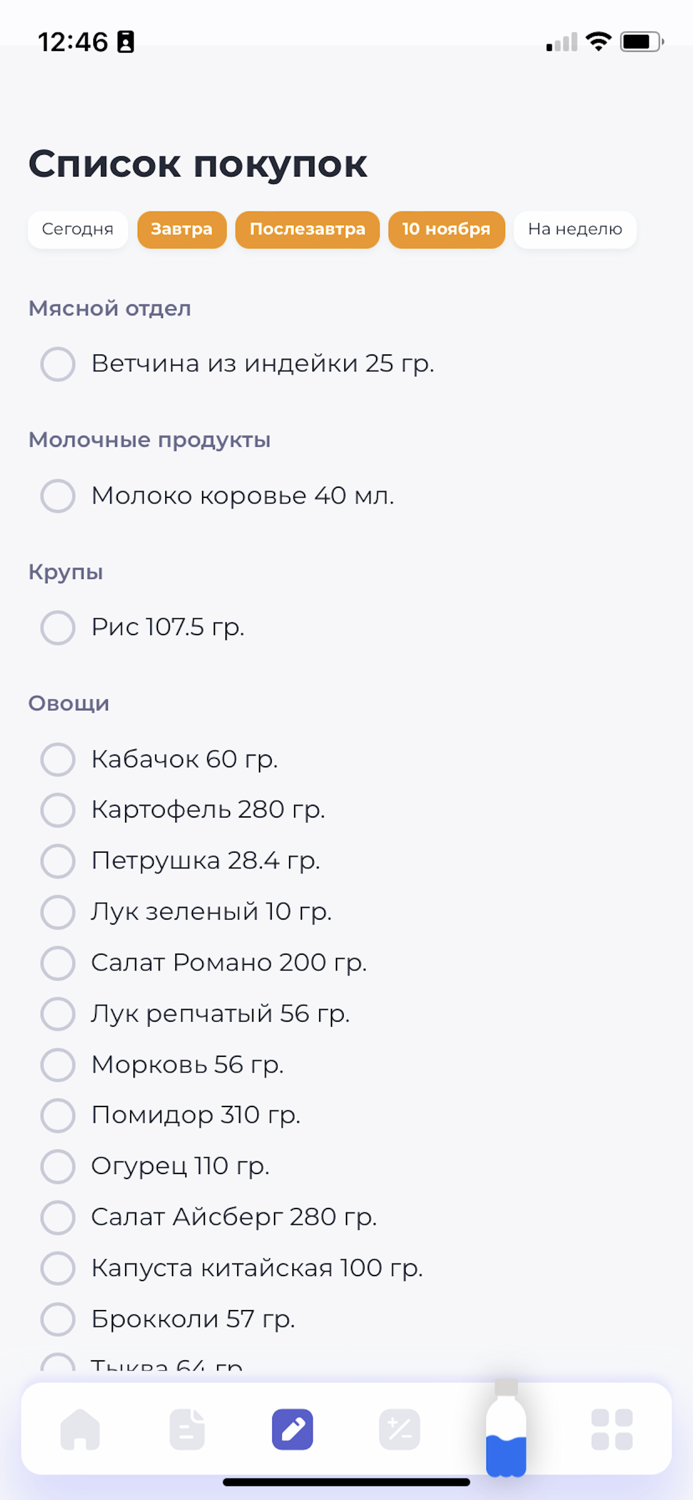Tap the Послезавтра filter chip
693x1500 pixels.
coord(307,229)
